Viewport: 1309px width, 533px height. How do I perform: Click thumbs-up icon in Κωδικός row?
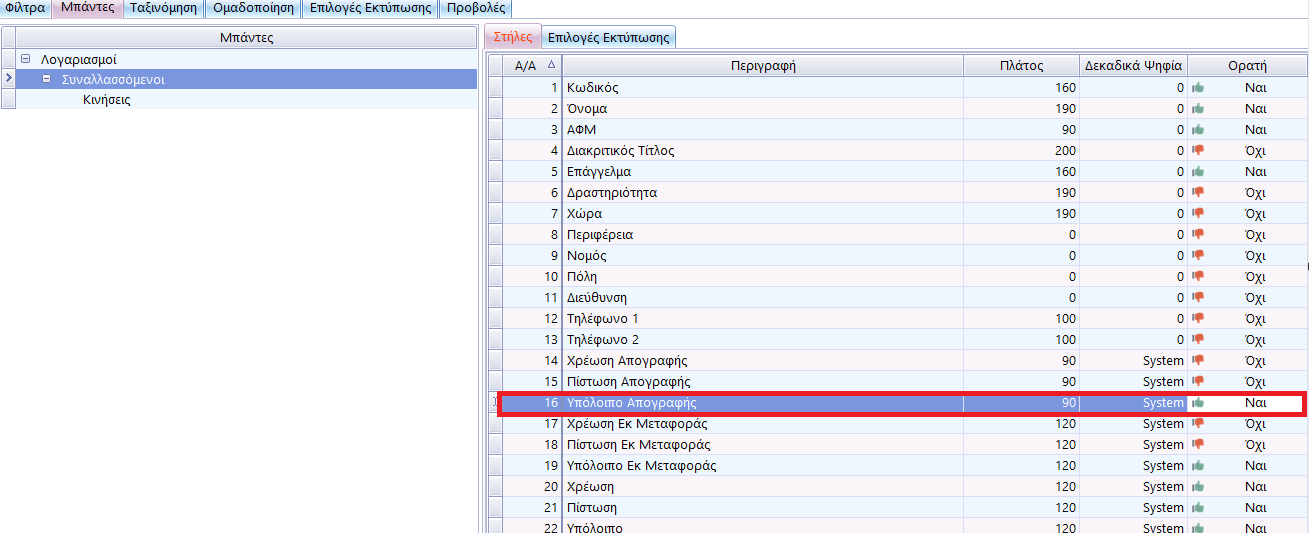coord(1198,88)
